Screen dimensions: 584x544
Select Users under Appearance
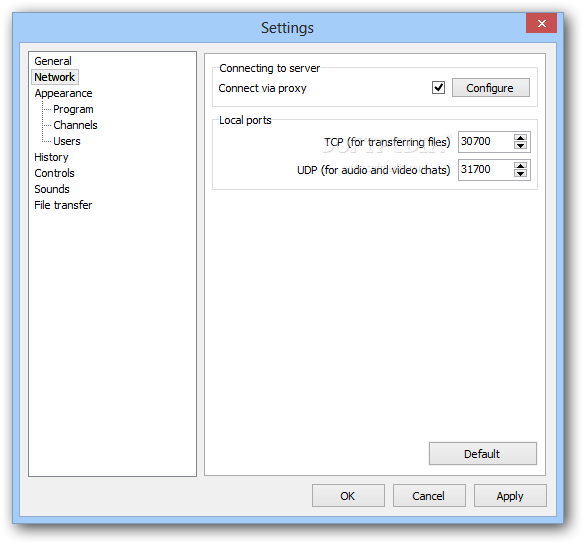[67, 141]
